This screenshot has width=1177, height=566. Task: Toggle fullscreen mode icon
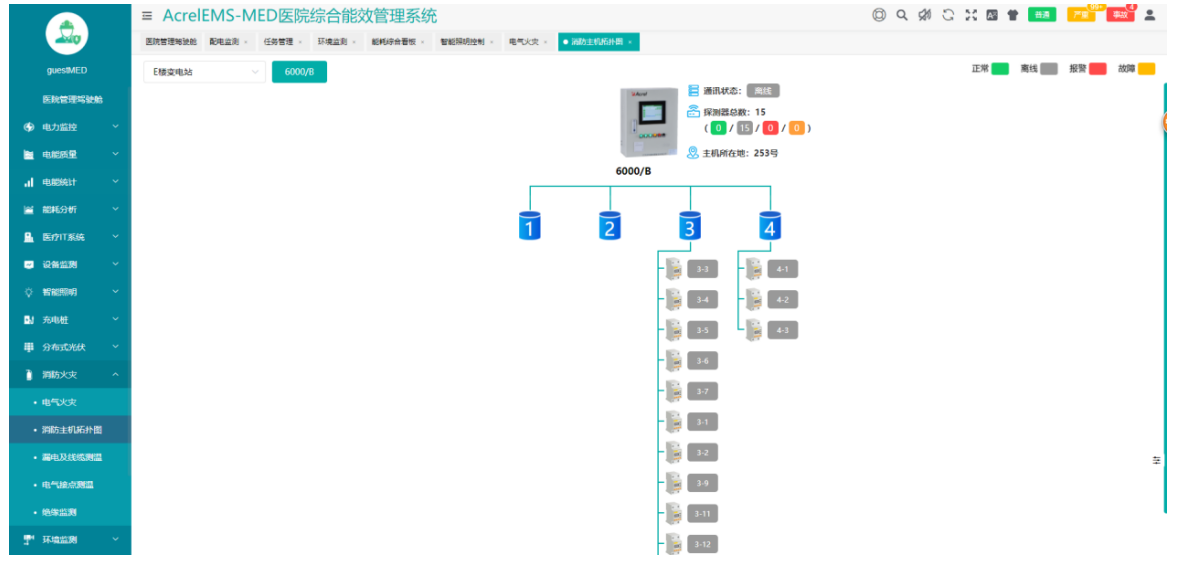pyautogui.click(x=970, y=15)
